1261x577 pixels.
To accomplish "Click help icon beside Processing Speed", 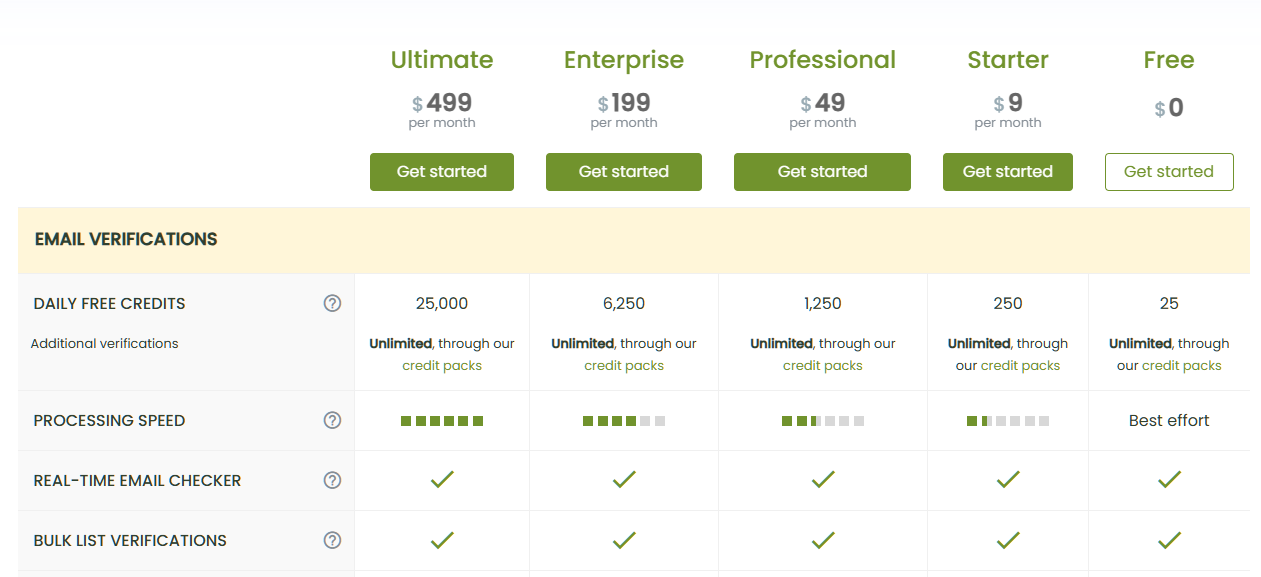I will pos(333,421).
